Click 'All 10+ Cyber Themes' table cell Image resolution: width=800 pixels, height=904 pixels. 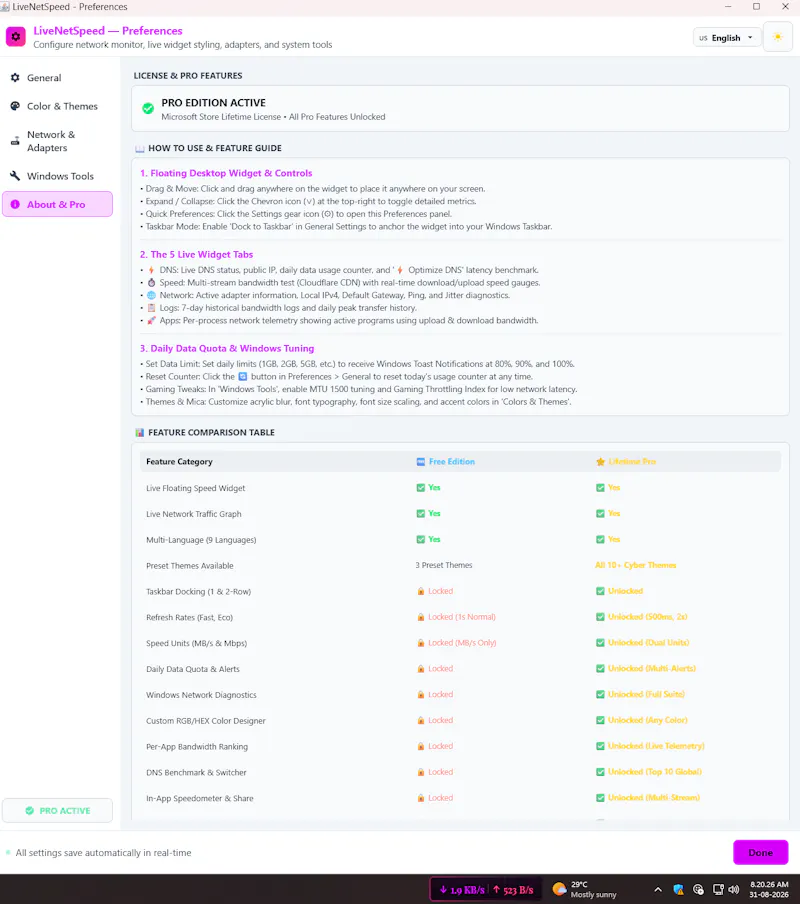(636, 565)
